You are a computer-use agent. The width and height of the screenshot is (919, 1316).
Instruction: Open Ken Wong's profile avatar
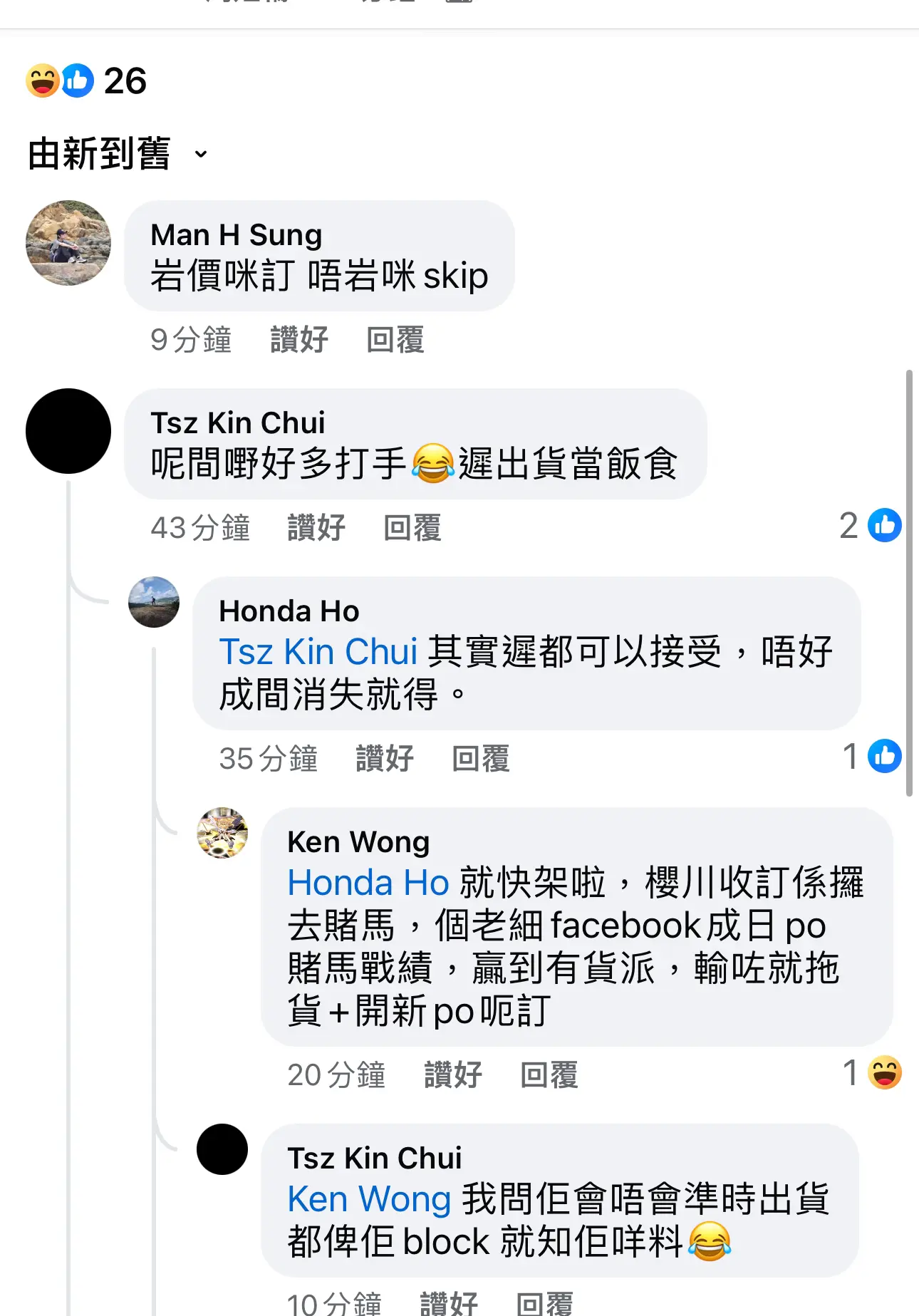[x=222, y=833]
